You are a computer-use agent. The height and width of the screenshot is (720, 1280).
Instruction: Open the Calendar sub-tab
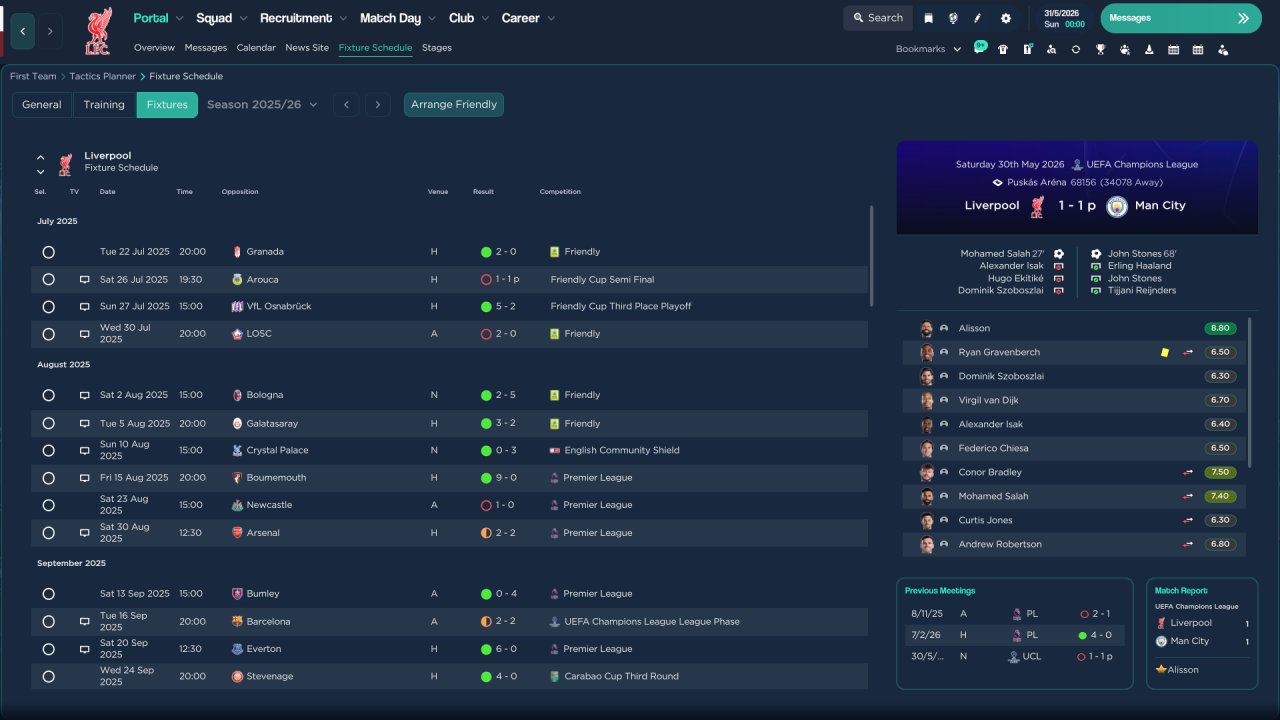pos(256,48)
